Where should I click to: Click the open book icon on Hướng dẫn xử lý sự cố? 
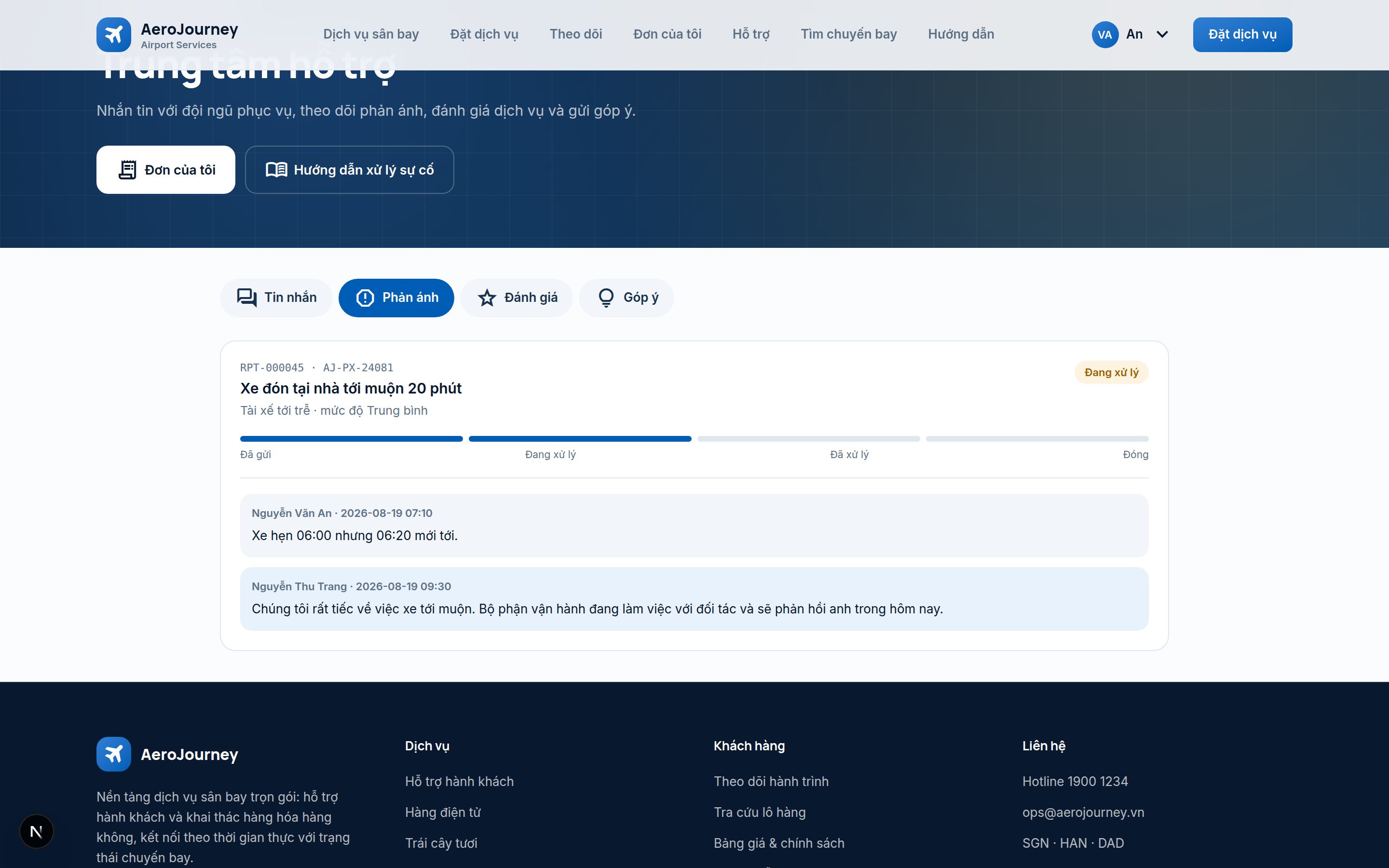tap(276, 170)
